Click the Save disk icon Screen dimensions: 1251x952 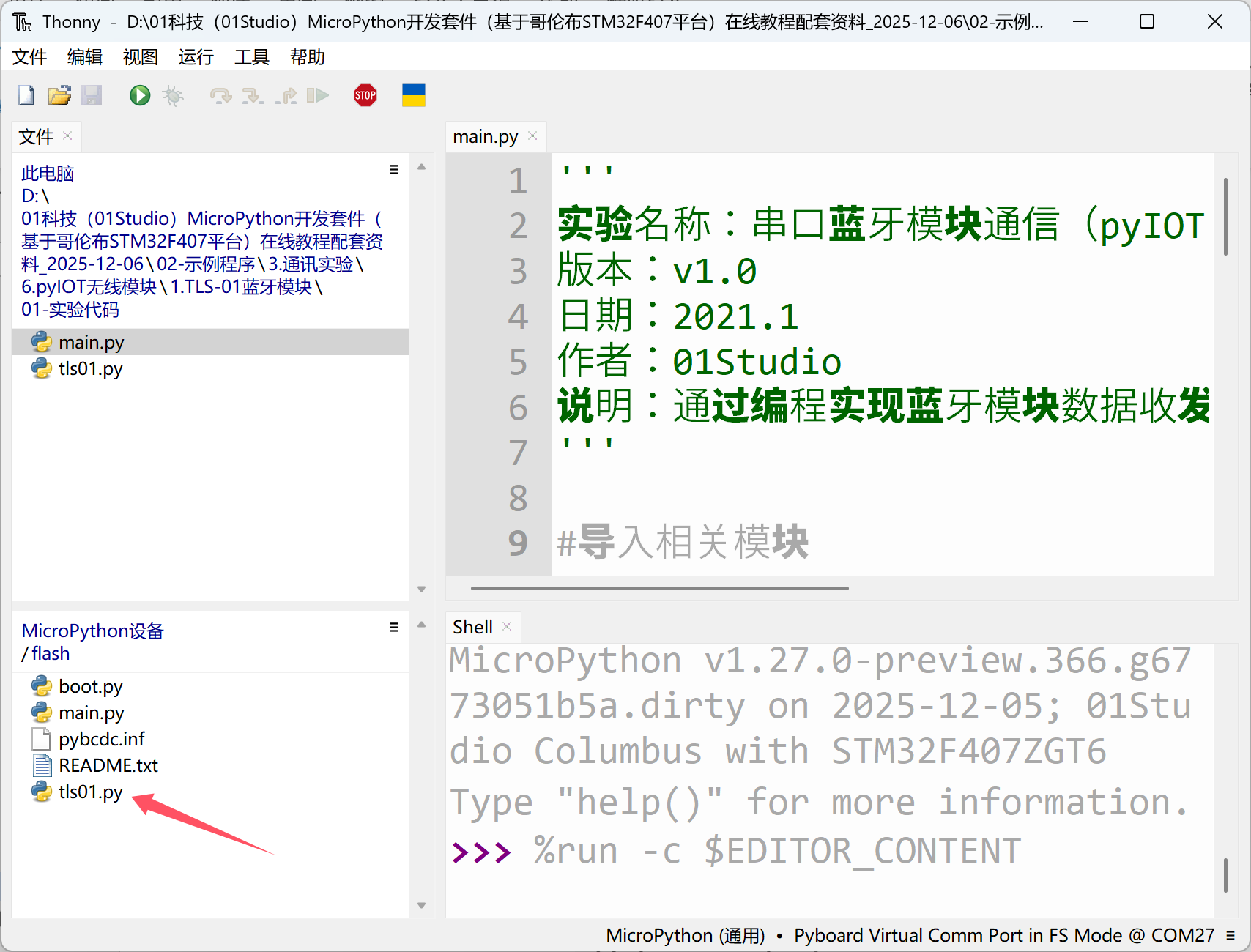coord(92,95)
